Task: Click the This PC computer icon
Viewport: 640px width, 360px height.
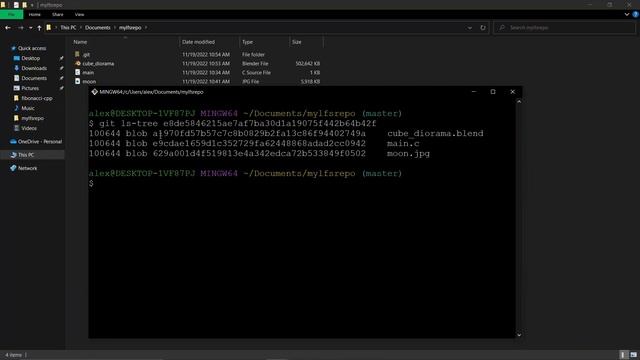Action: pos(13,155)
